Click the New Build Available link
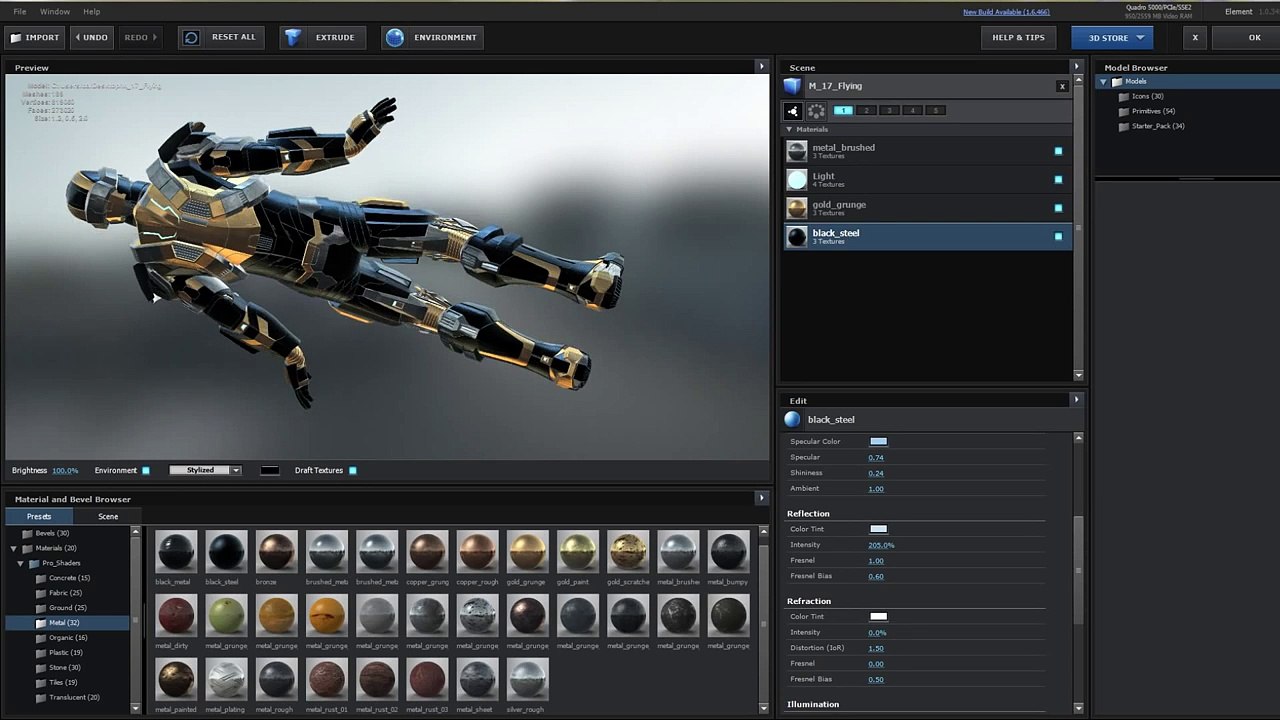The height and width of the screenshot is (720, 1280). point(1006,12)
